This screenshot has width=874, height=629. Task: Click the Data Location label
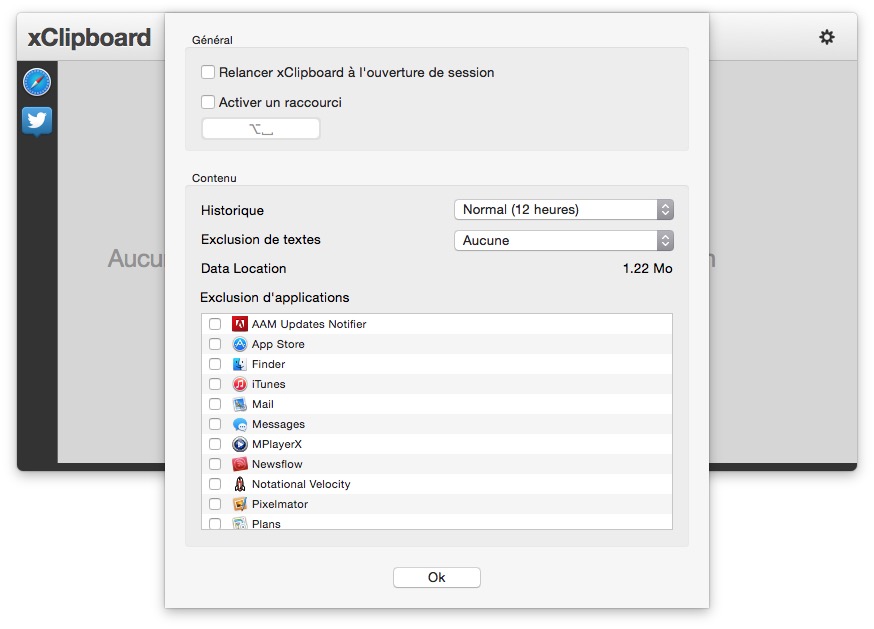click(244, 269)
